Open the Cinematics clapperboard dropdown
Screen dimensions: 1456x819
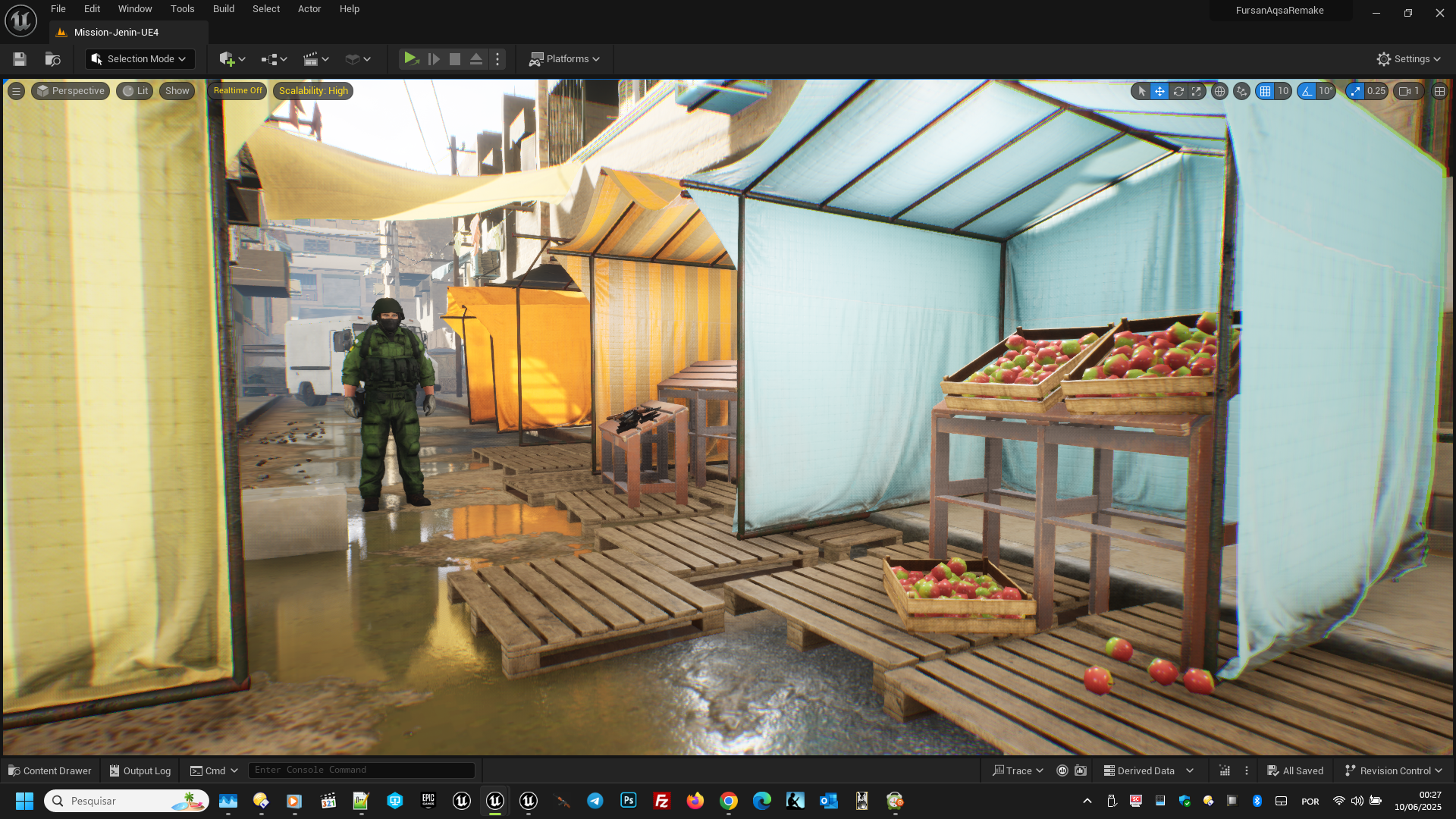click(x=315, y=59)
